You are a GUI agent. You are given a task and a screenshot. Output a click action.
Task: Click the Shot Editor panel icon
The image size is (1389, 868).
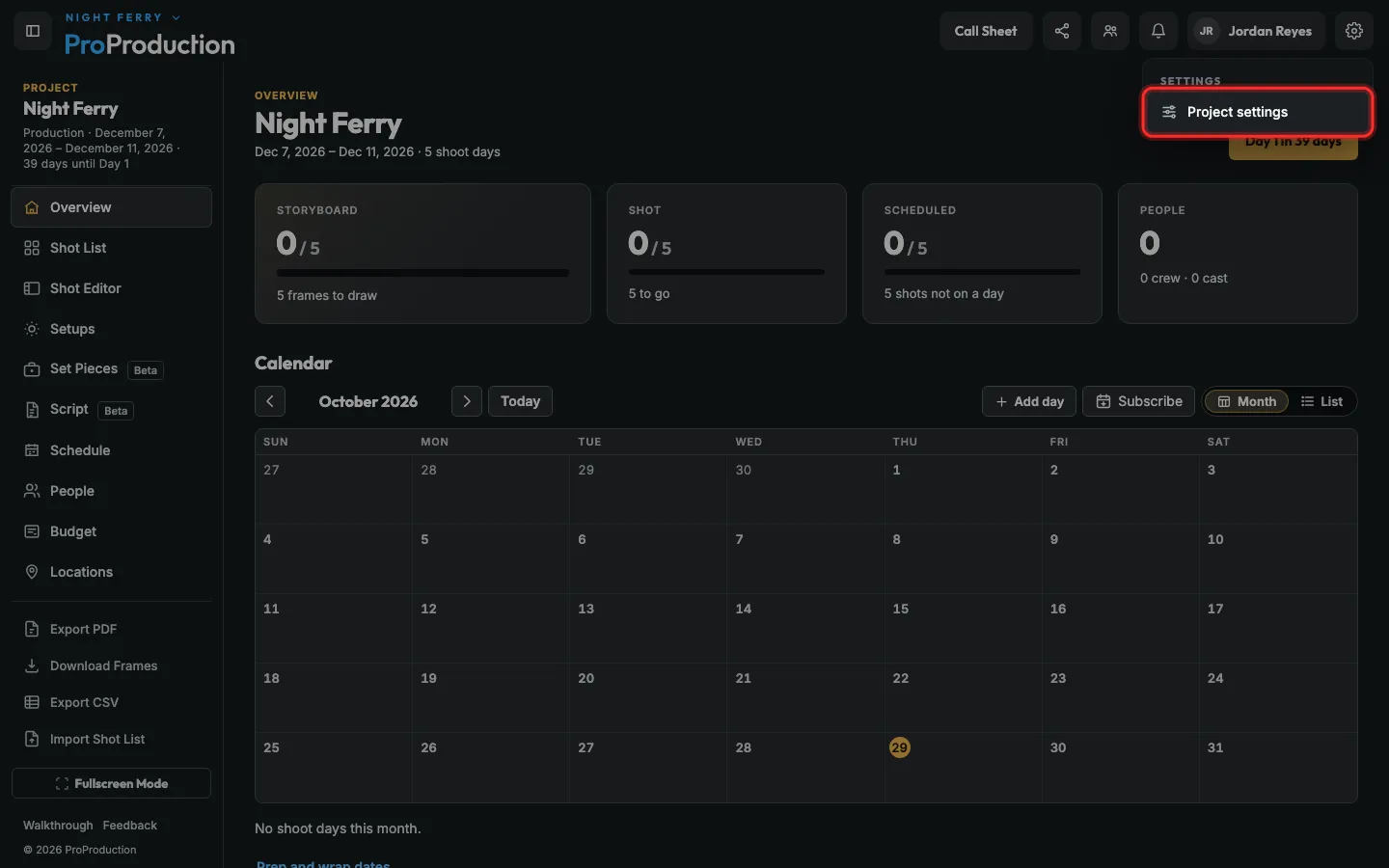coord(32,288)
